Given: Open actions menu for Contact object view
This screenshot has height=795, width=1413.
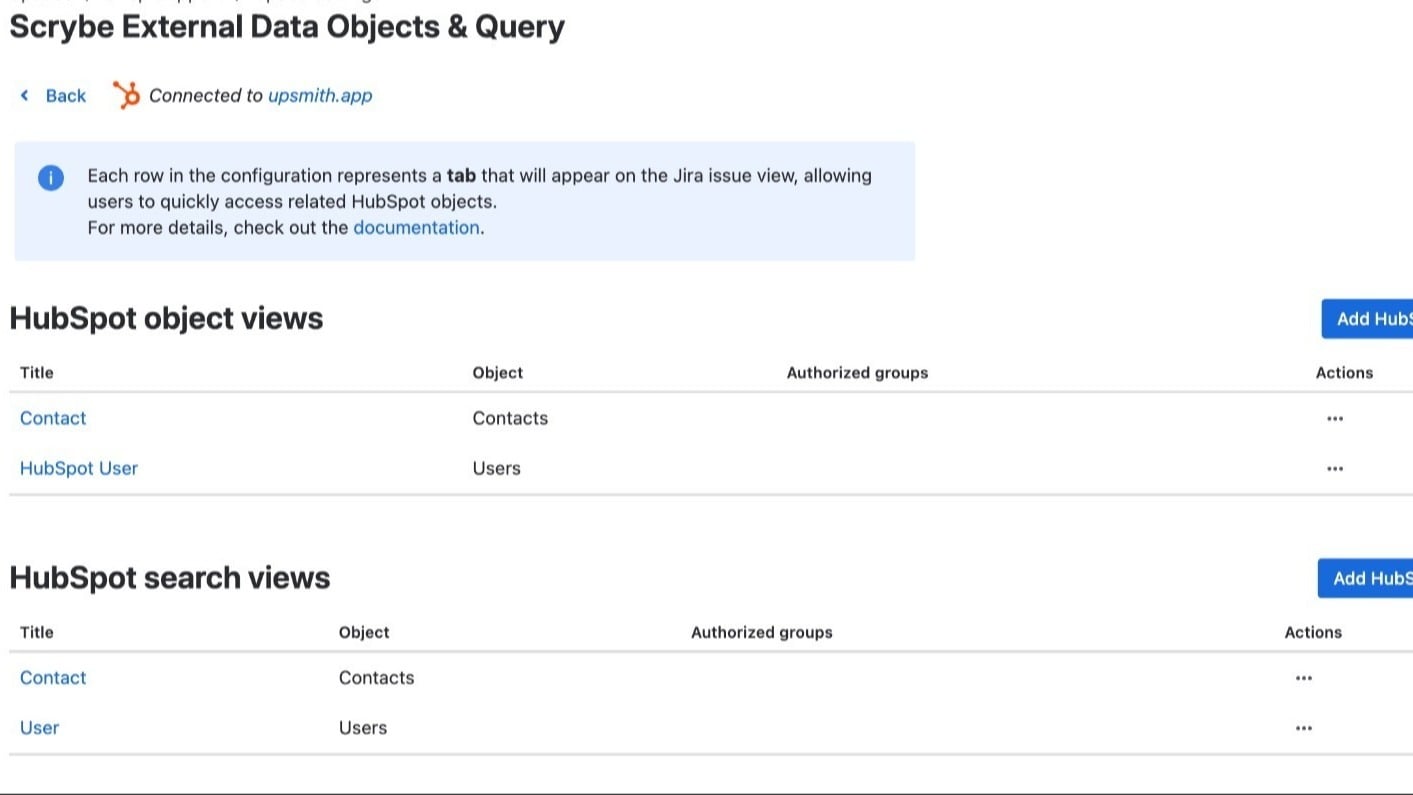Looking at the screenshot, I should click(x=1335, y=418).
